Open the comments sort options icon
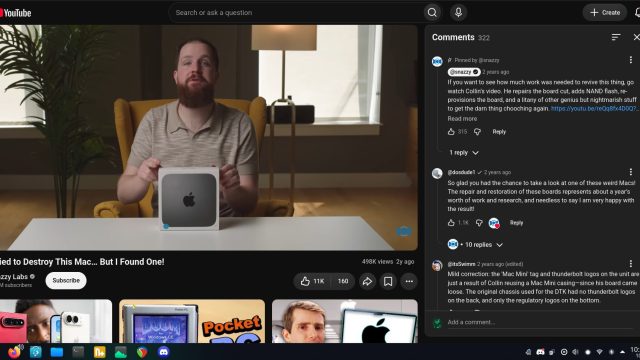The width and height of the screenshot is (640, 360). [616, 37]
